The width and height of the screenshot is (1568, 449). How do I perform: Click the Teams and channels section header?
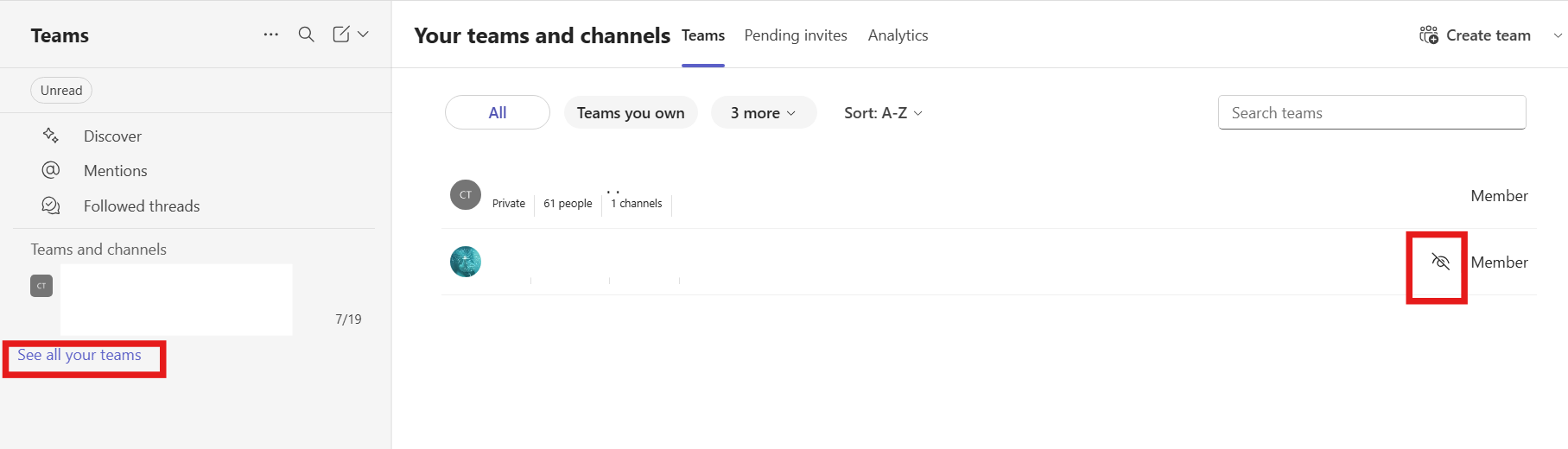coord(98,250)
